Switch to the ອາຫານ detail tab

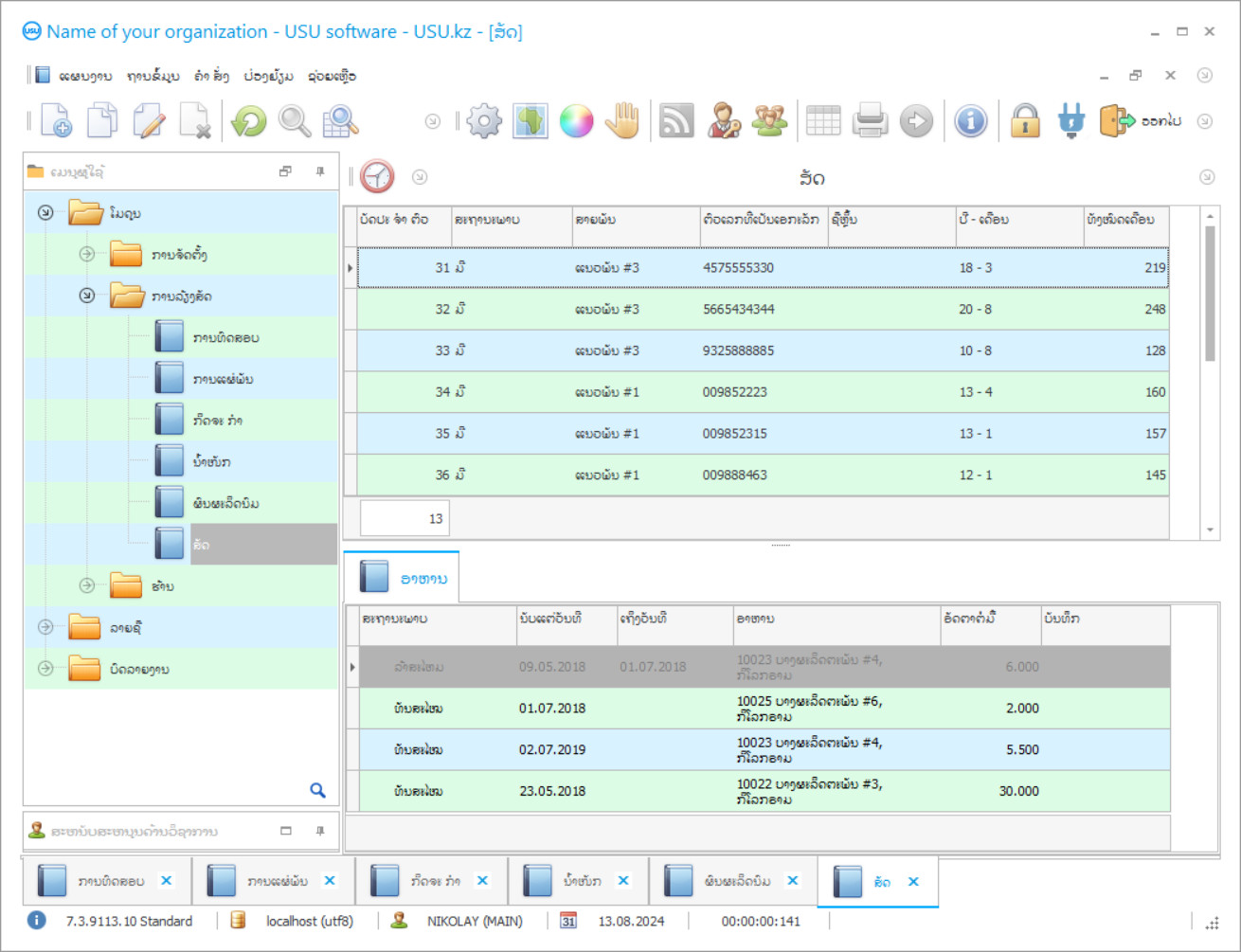tap(402, 578)
